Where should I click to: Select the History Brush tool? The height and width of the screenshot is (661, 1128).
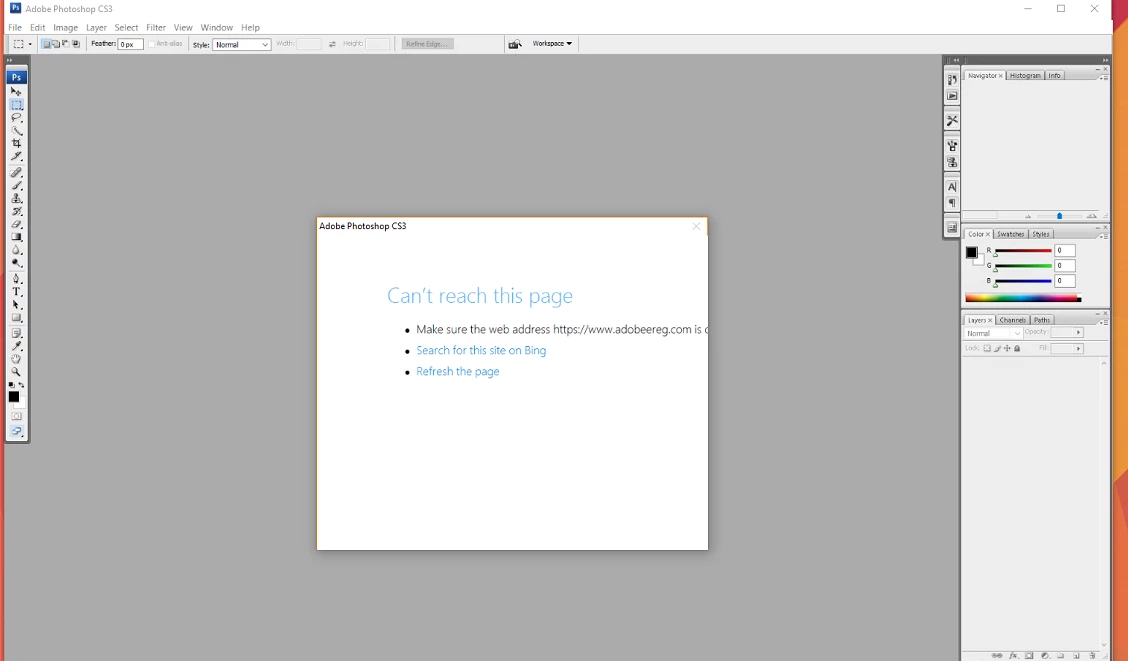tap(16, 211)
